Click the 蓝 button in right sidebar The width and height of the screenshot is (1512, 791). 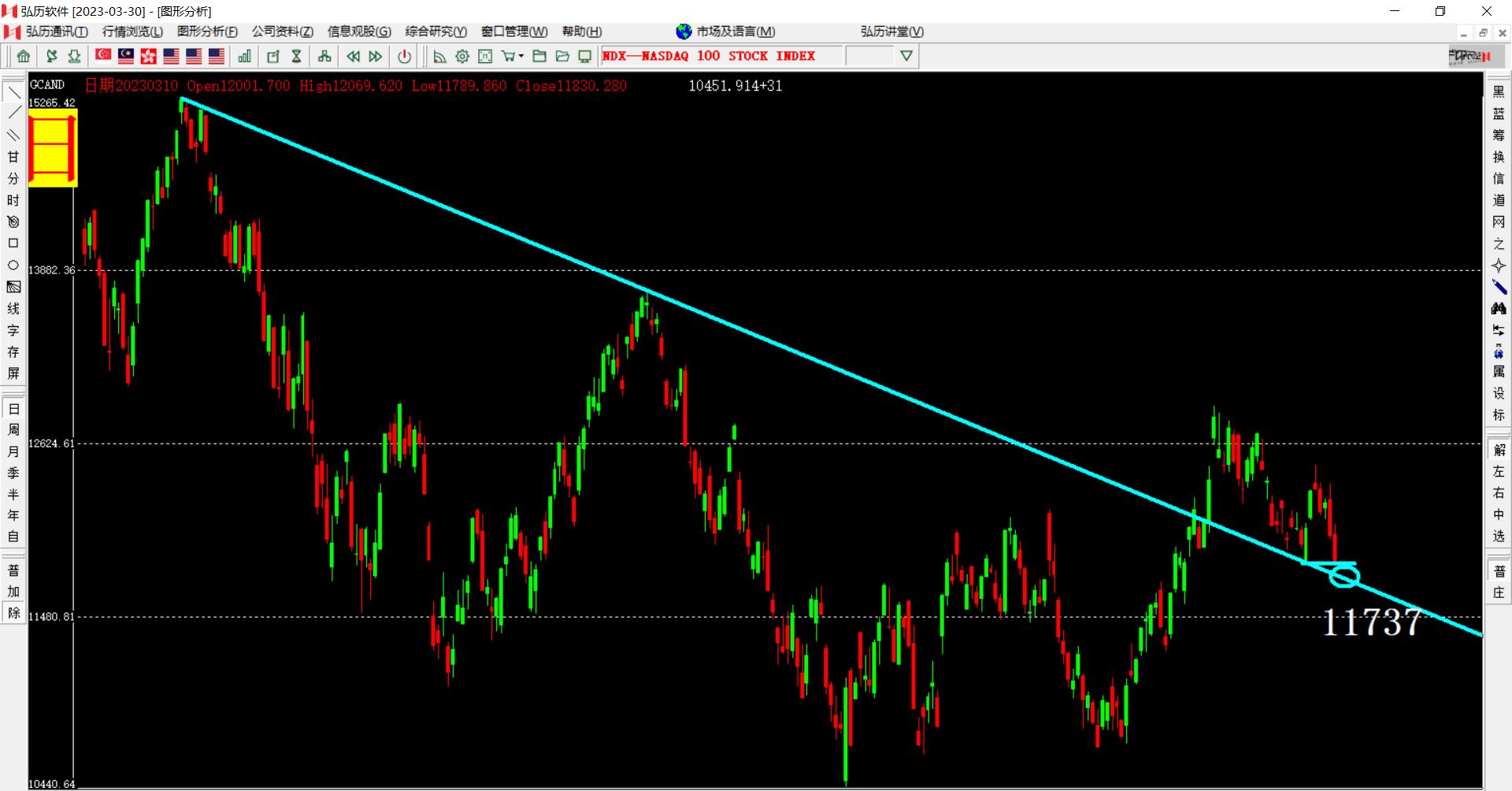pyautogui.click(x=1499, y=113)
